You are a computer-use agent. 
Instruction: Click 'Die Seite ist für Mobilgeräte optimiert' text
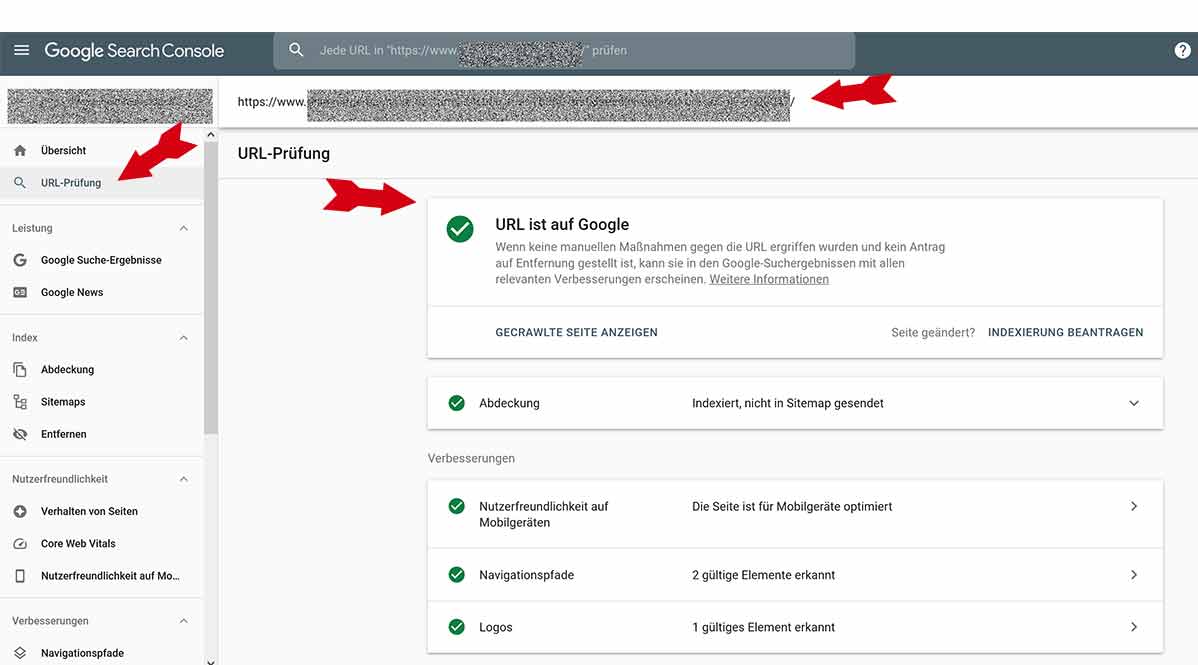(x=792, y=506)
